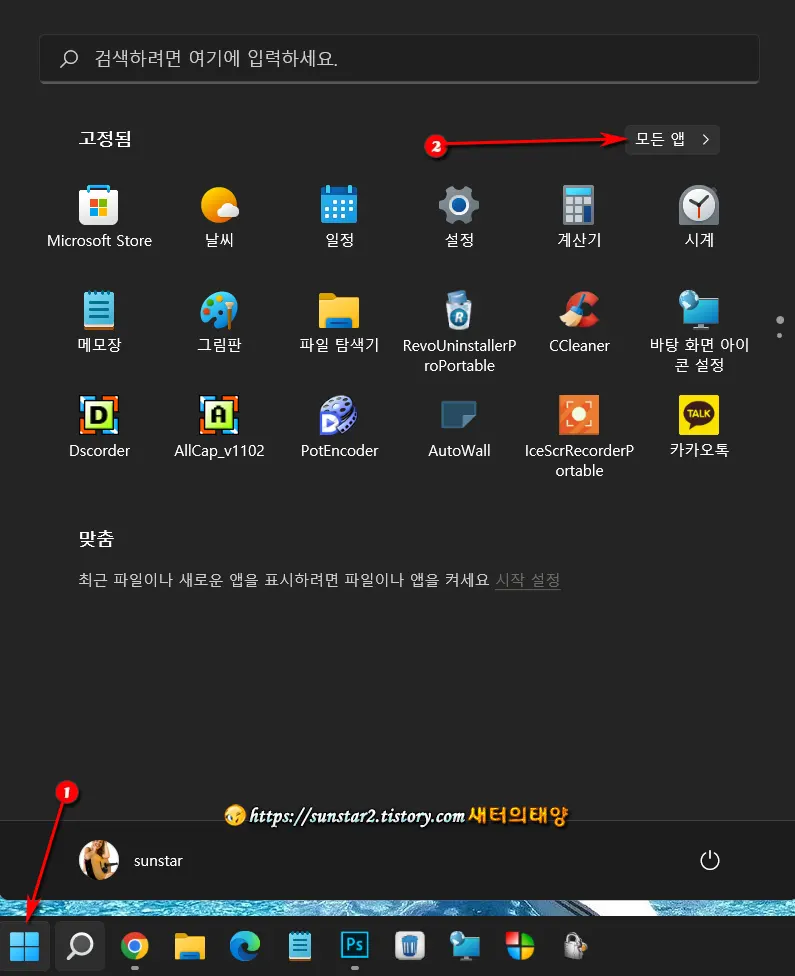
Task: Open 메모장 notepad in pinned apps
Action: 99,321
